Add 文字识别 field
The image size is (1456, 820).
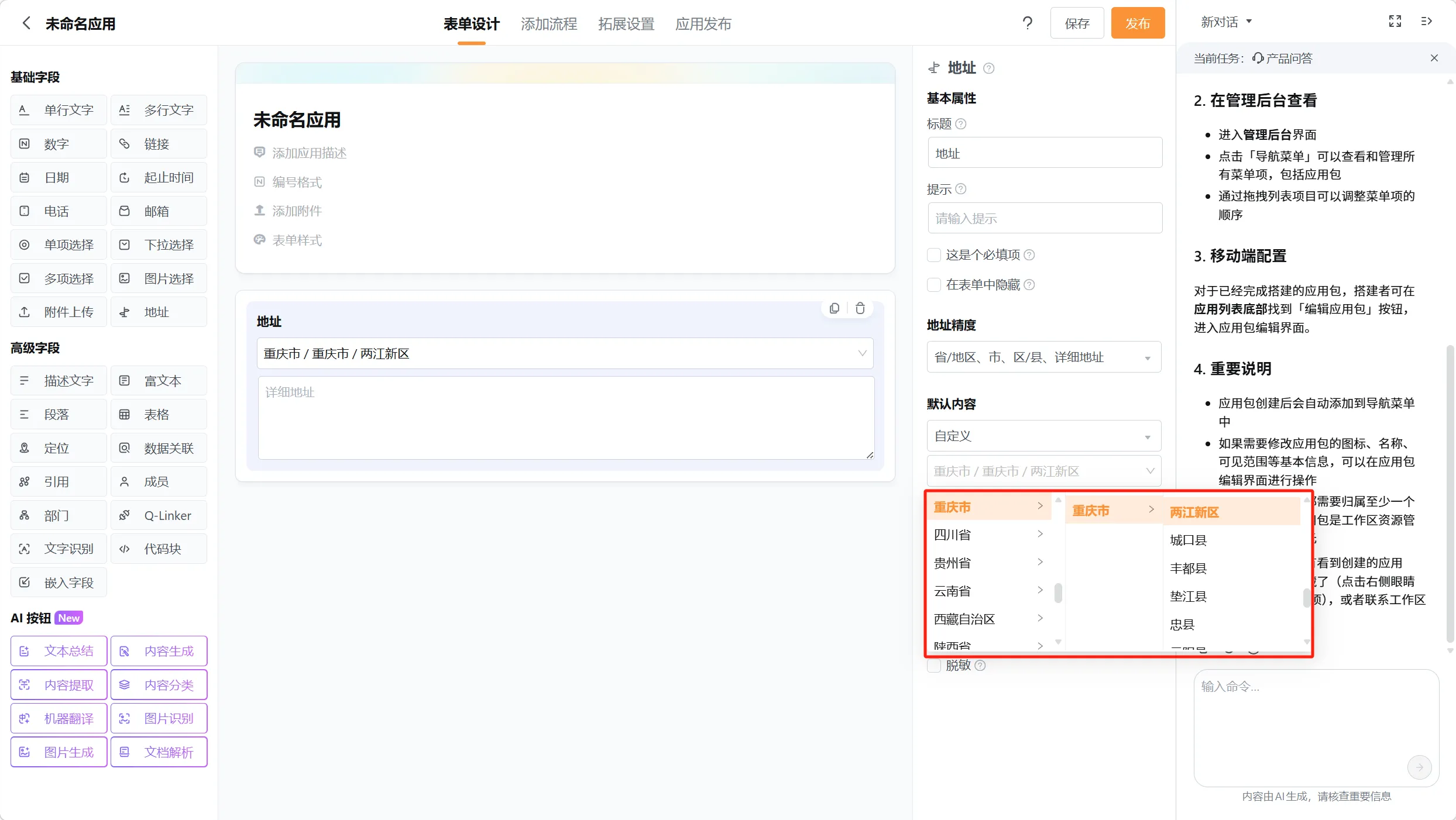(59, 549)
